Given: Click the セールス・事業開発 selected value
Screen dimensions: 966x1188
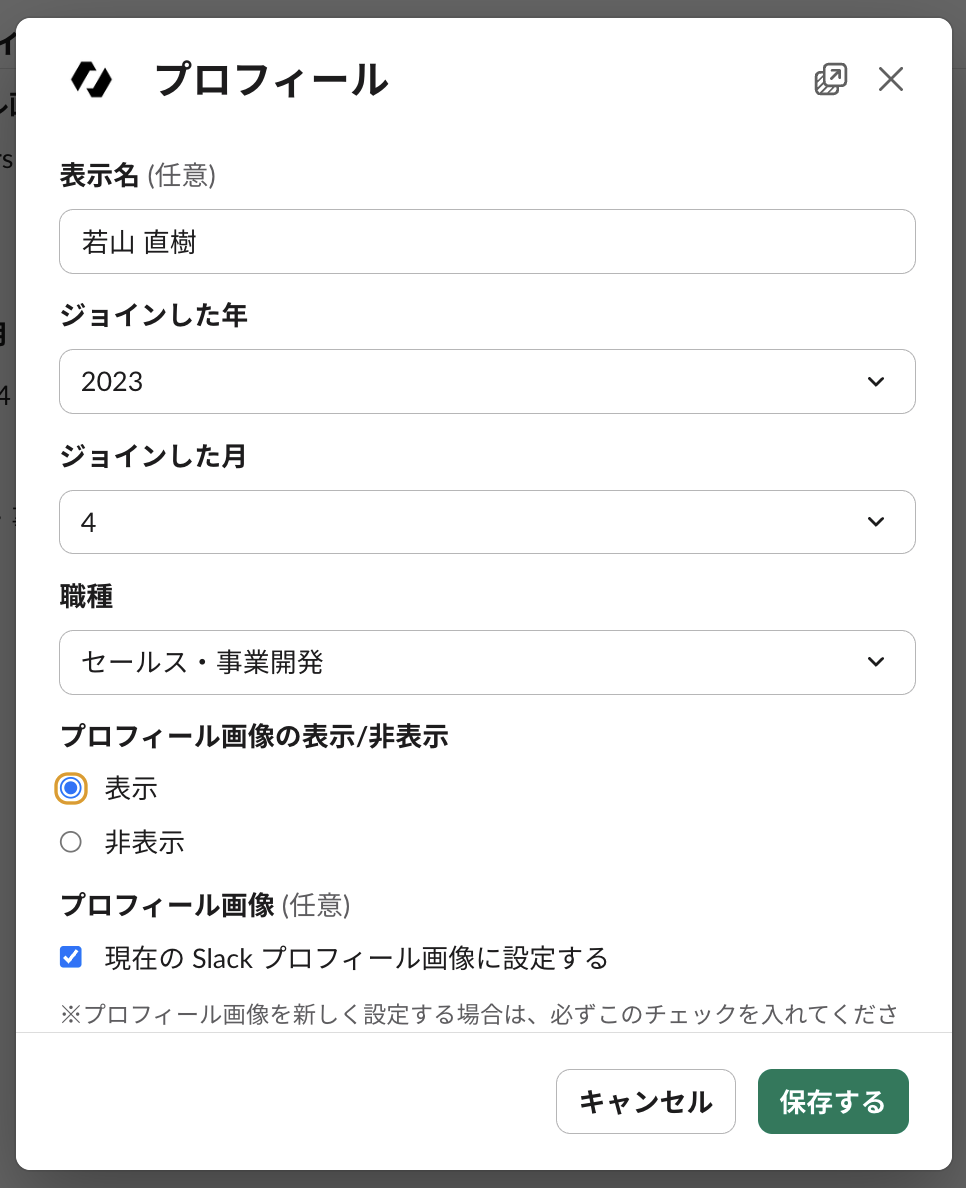Looking at the screenshot, I should [x=202, y=662].
